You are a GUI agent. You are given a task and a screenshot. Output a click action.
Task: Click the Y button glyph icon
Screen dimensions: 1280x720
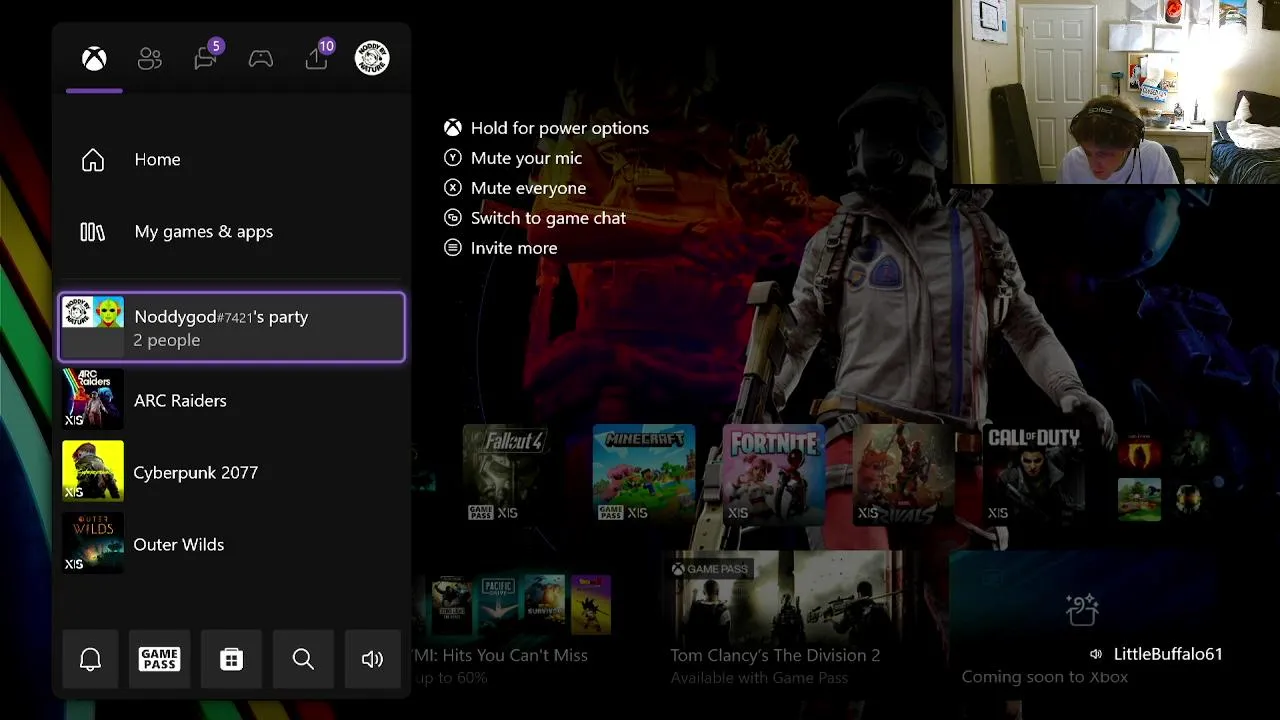[x=453, y=158]
